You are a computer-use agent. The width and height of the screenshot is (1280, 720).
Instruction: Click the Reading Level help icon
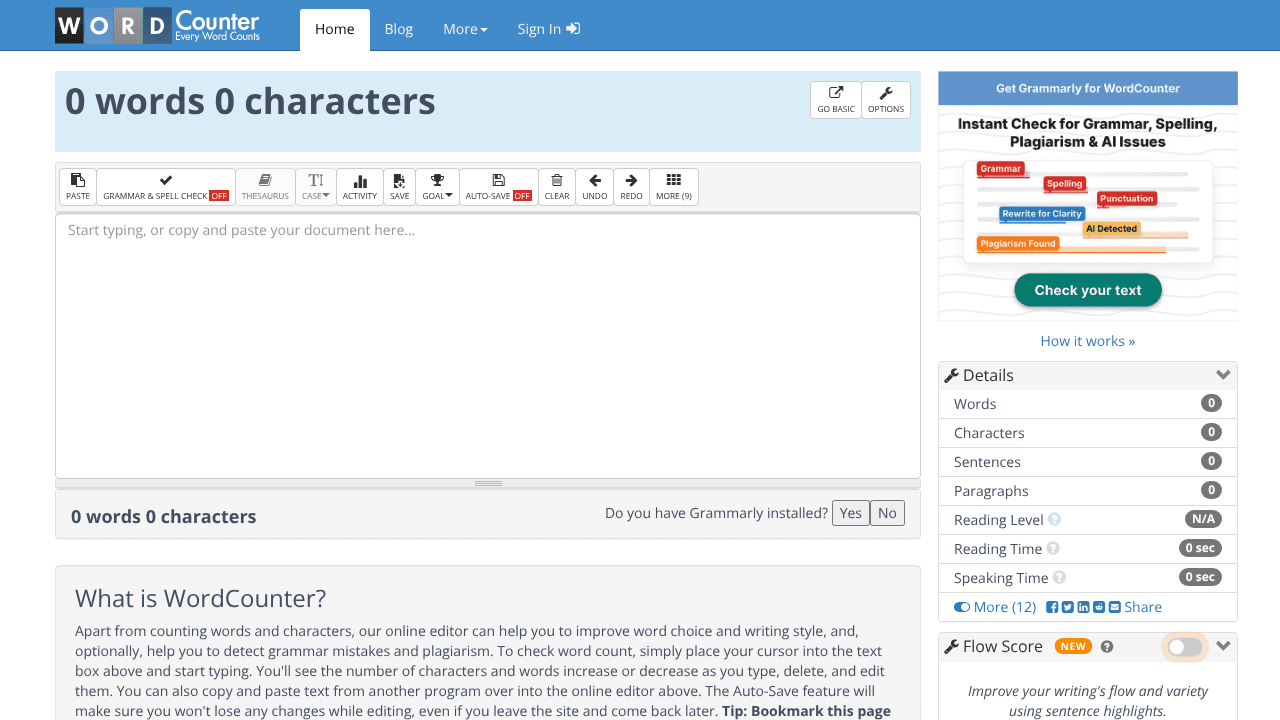[x=1054, y=520]
